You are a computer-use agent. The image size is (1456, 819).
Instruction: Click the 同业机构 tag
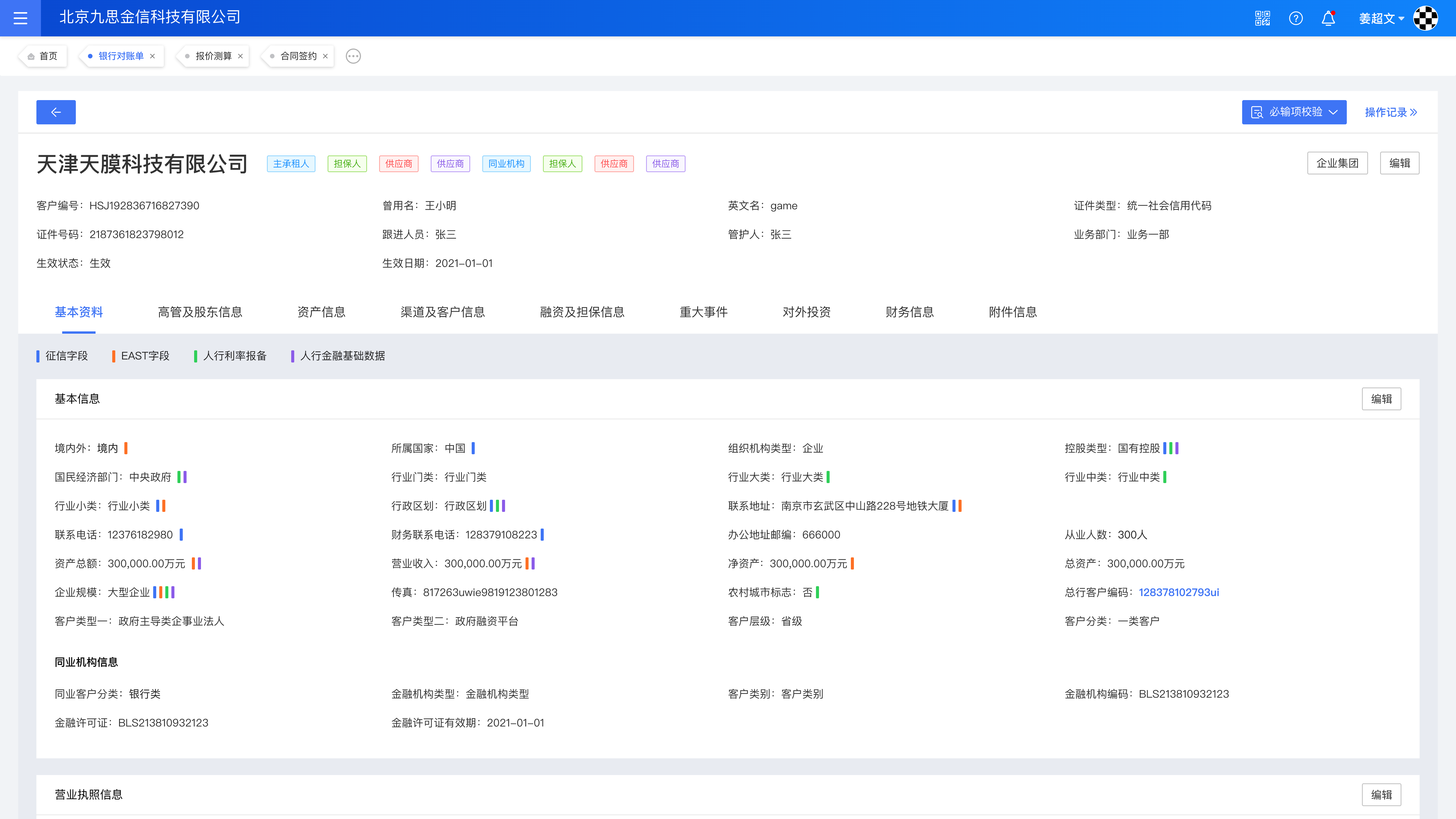506,164
